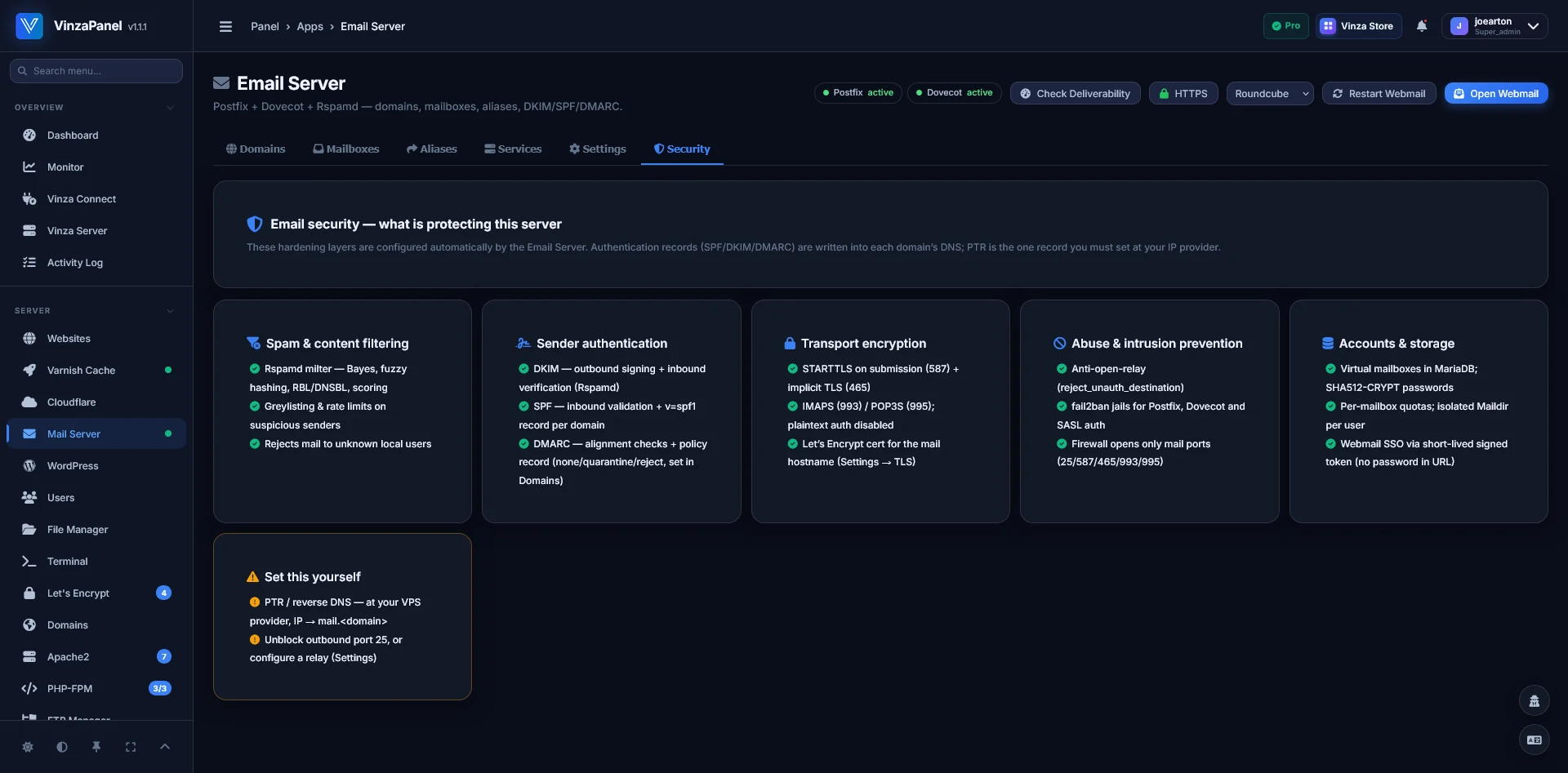
Task: View the Activity Log
Action: pyautogui.click(x=96, y=263)
